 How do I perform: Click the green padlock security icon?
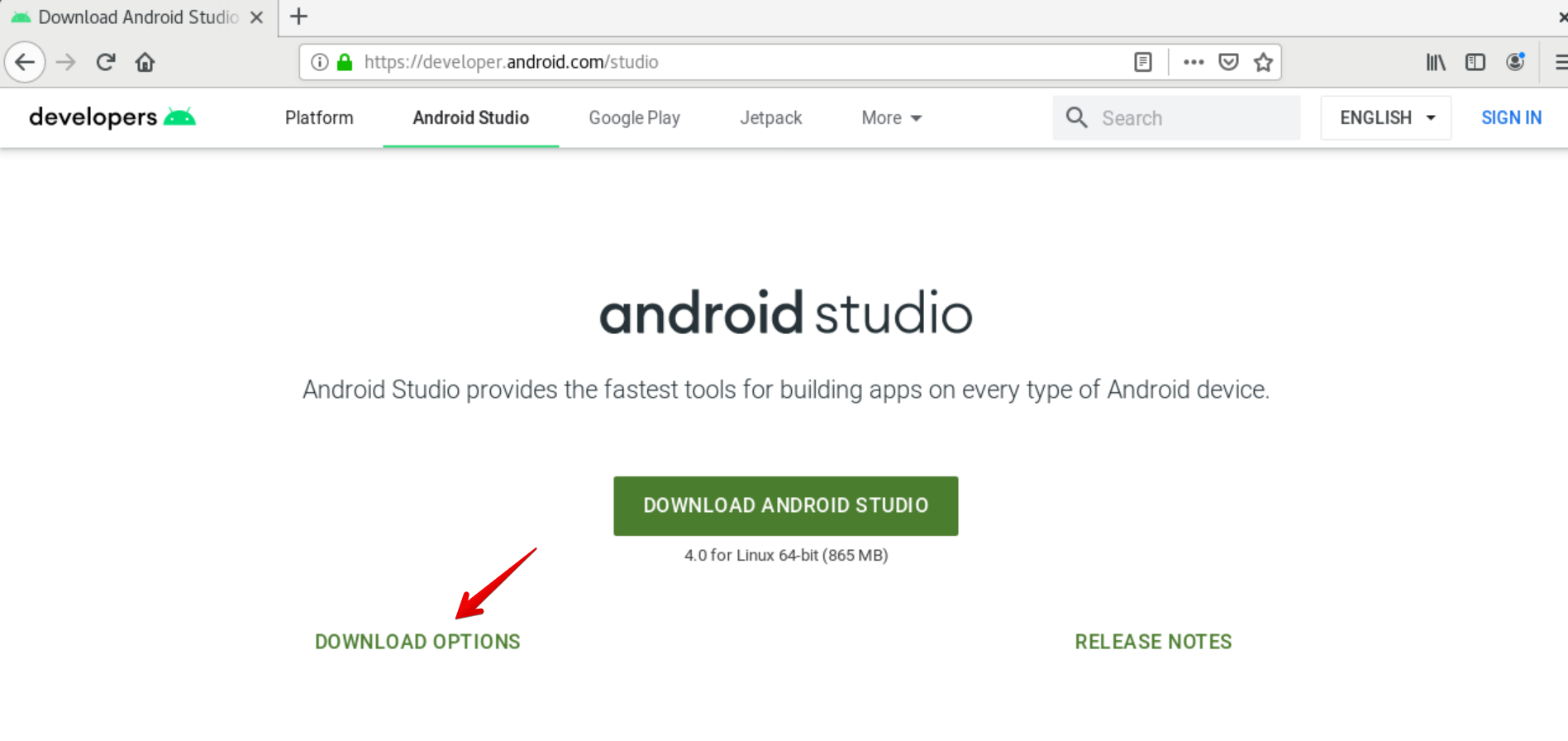(x=345, y=62)
